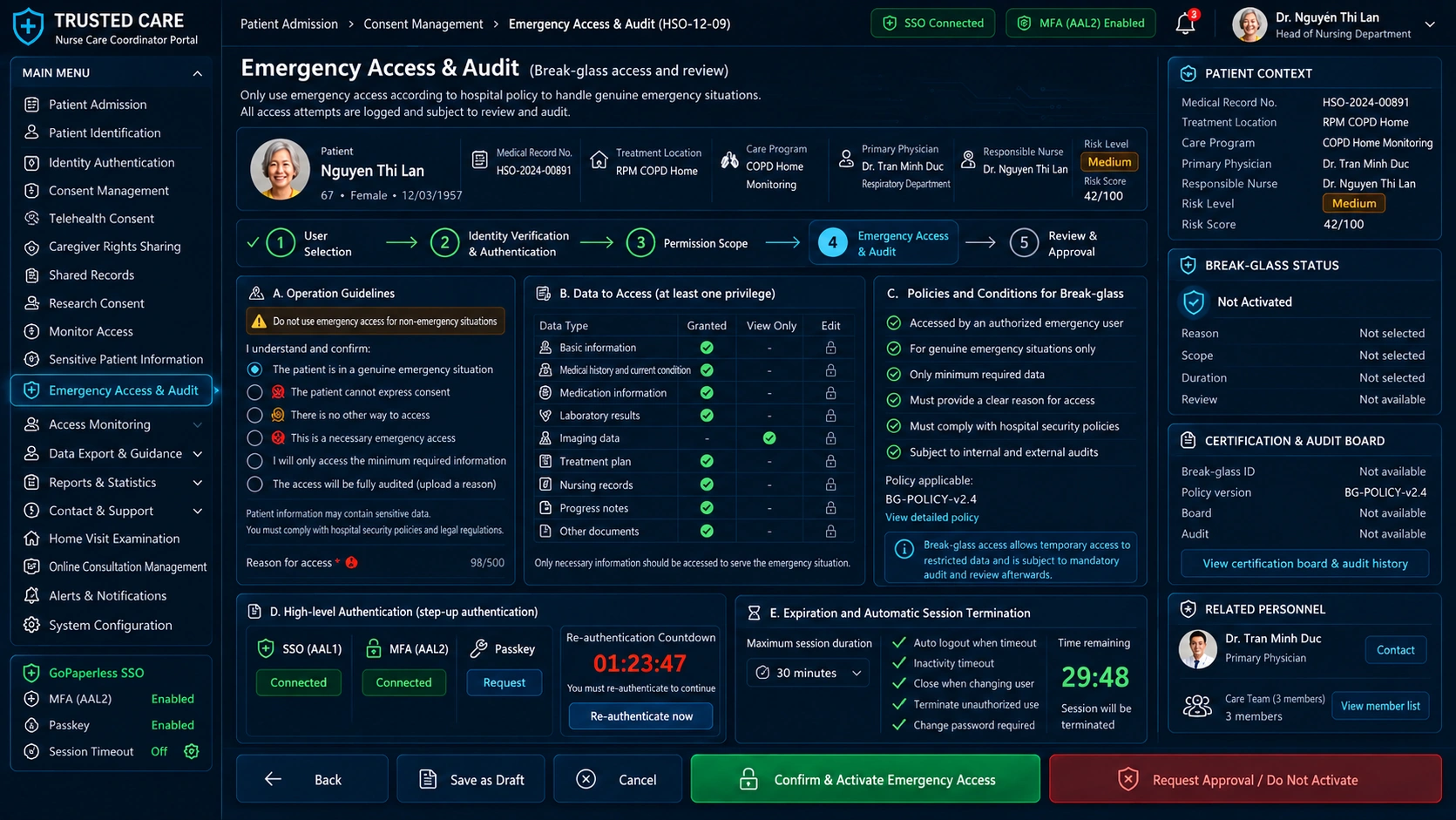Image resolution: width=1456 pixels, height=820 pixels.
Task: Select 'The access will be fully audited' option
Action: (x=254, y=484)
